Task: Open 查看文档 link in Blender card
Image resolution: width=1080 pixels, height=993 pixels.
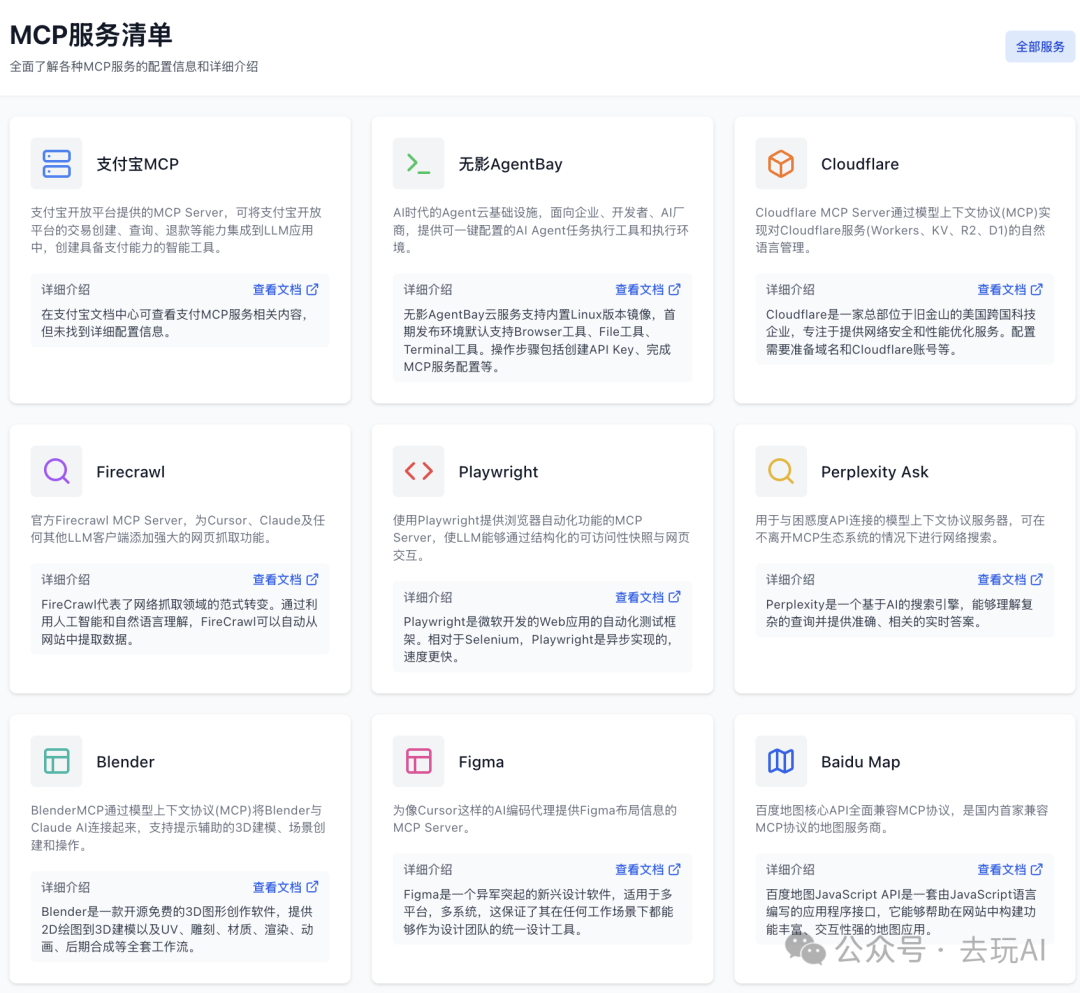Action: pos(285,888)
